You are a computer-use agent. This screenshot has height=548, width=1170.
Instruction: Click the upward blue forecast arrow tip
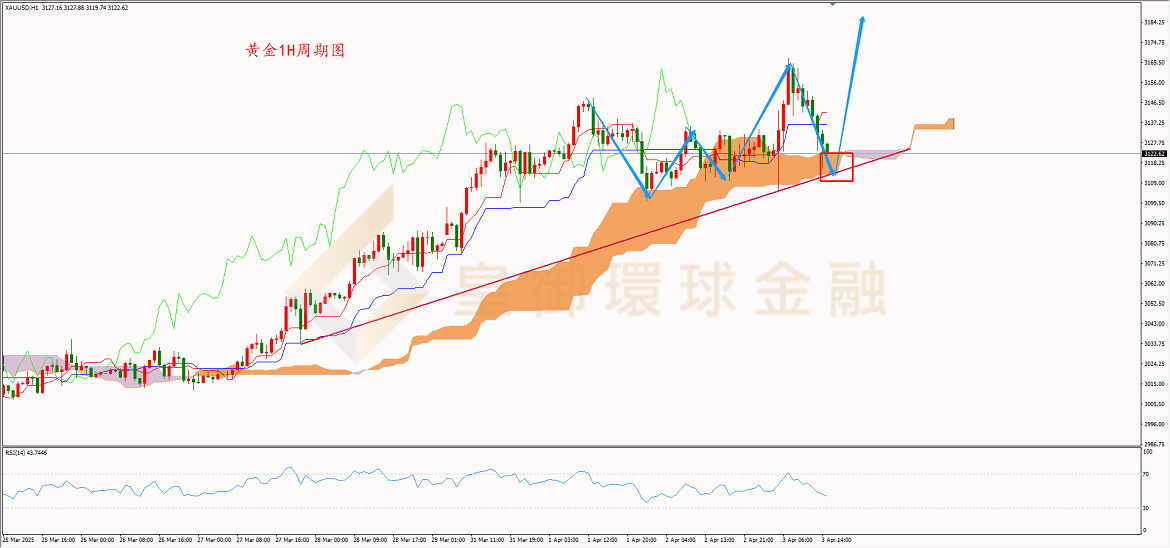(863, 19)
